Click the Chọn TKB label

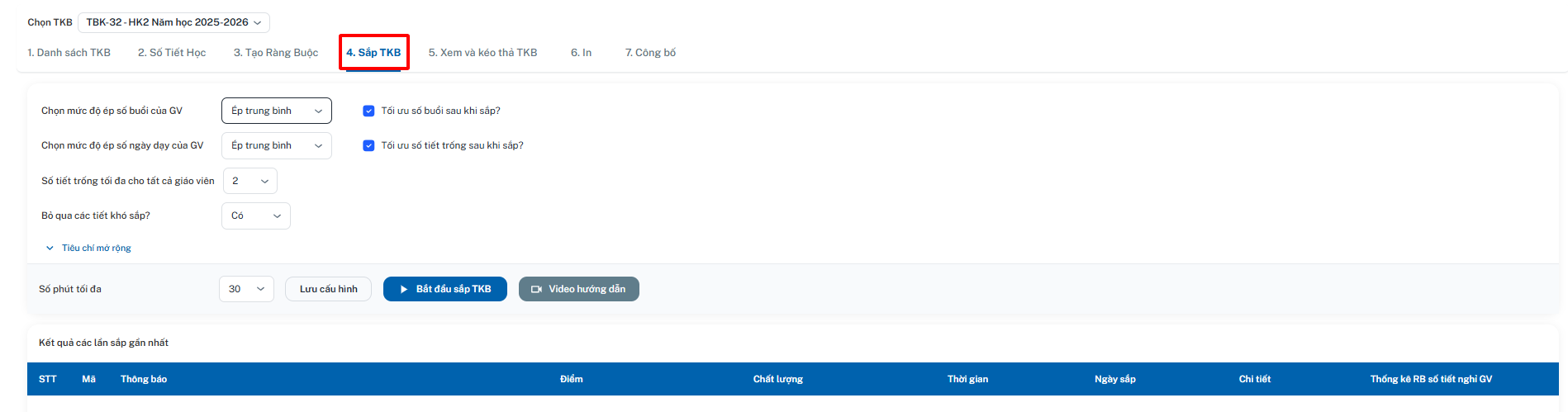tap(50, 22)
